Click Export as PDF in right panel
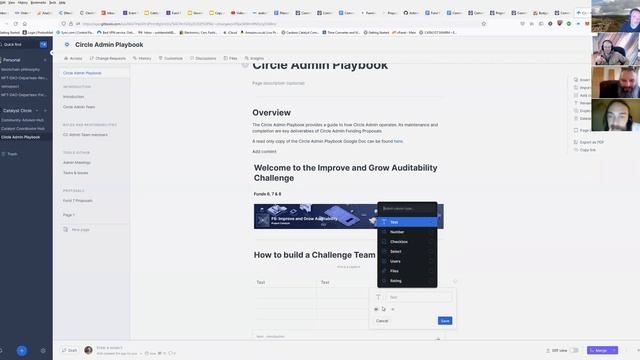This screenshot has width=640, height=360. [589, 142]
